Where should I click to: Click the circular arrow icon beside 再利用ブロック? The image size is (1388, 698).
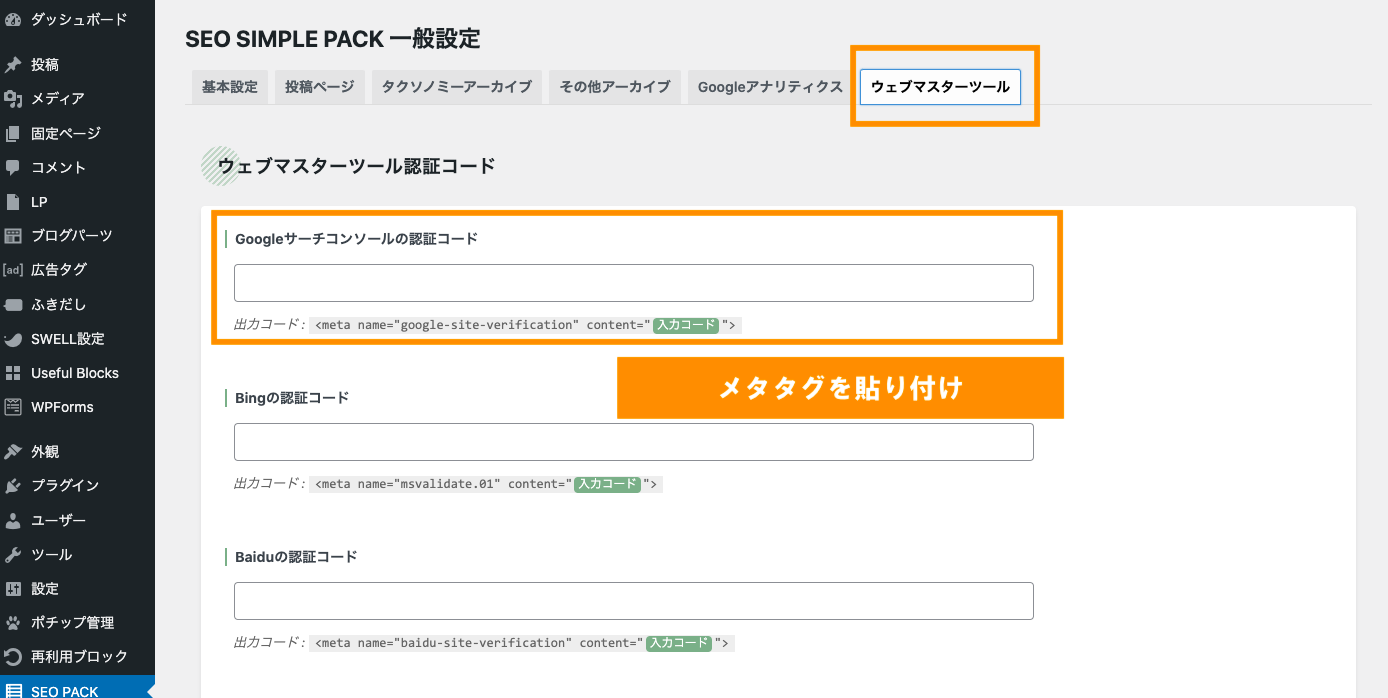click(x=13, y=657)
